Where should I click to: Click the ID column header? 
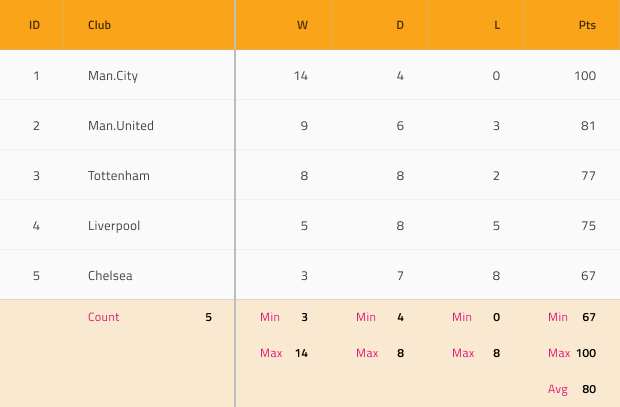pos(32,25)
